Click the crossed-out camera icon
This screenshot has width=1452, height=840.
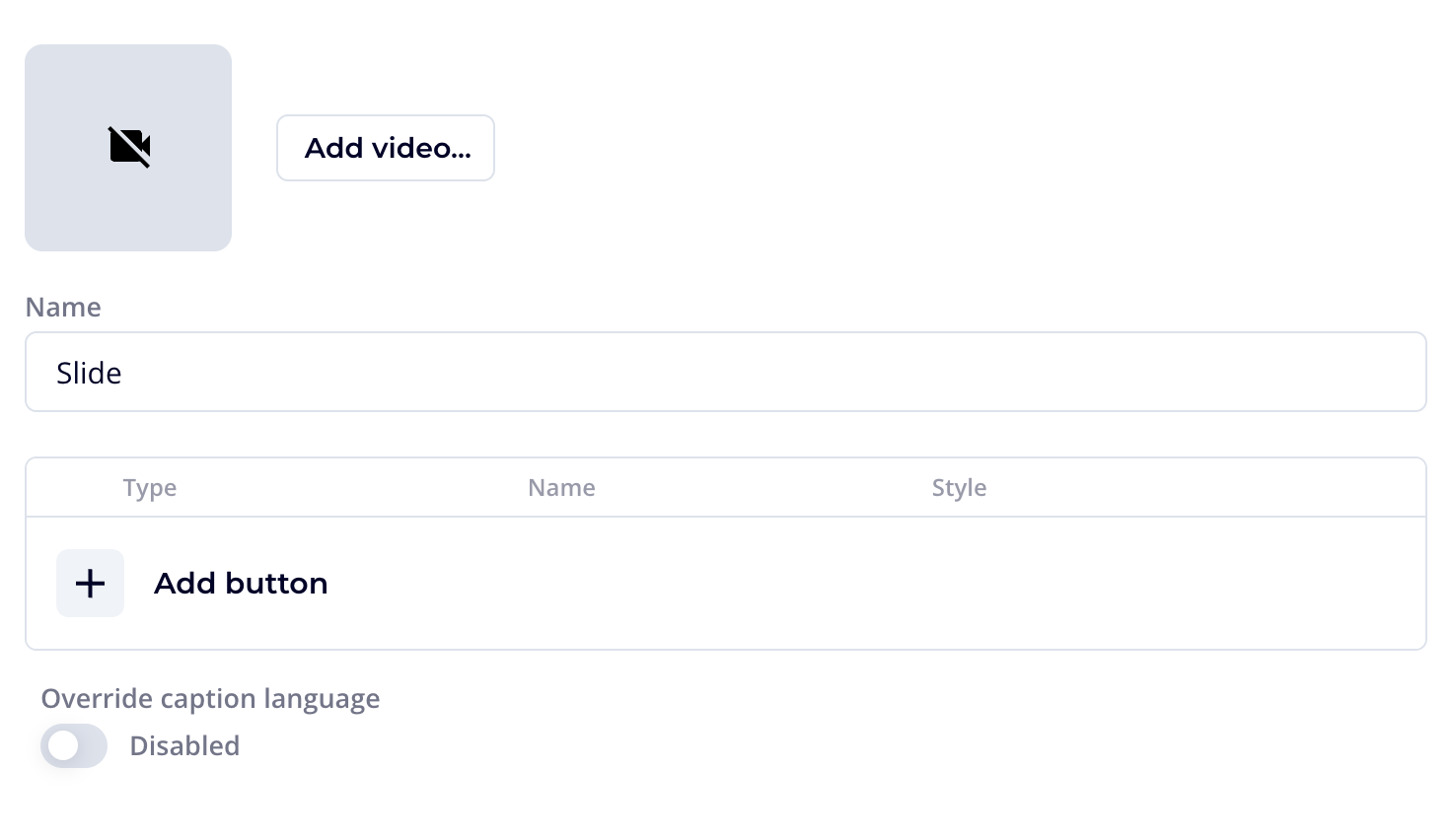[x=129, y=147]
